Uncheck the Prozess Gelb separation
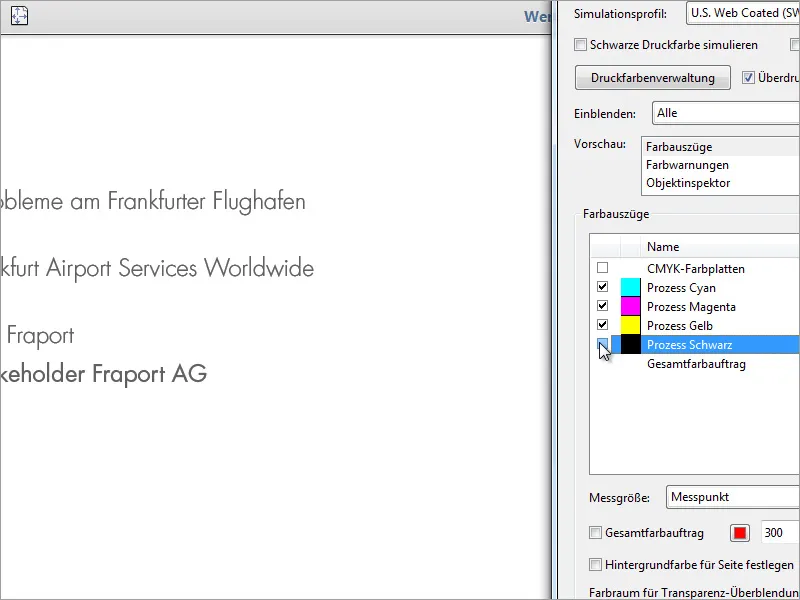The width and height of the screenshot is (800, 600). click(603, 324)
